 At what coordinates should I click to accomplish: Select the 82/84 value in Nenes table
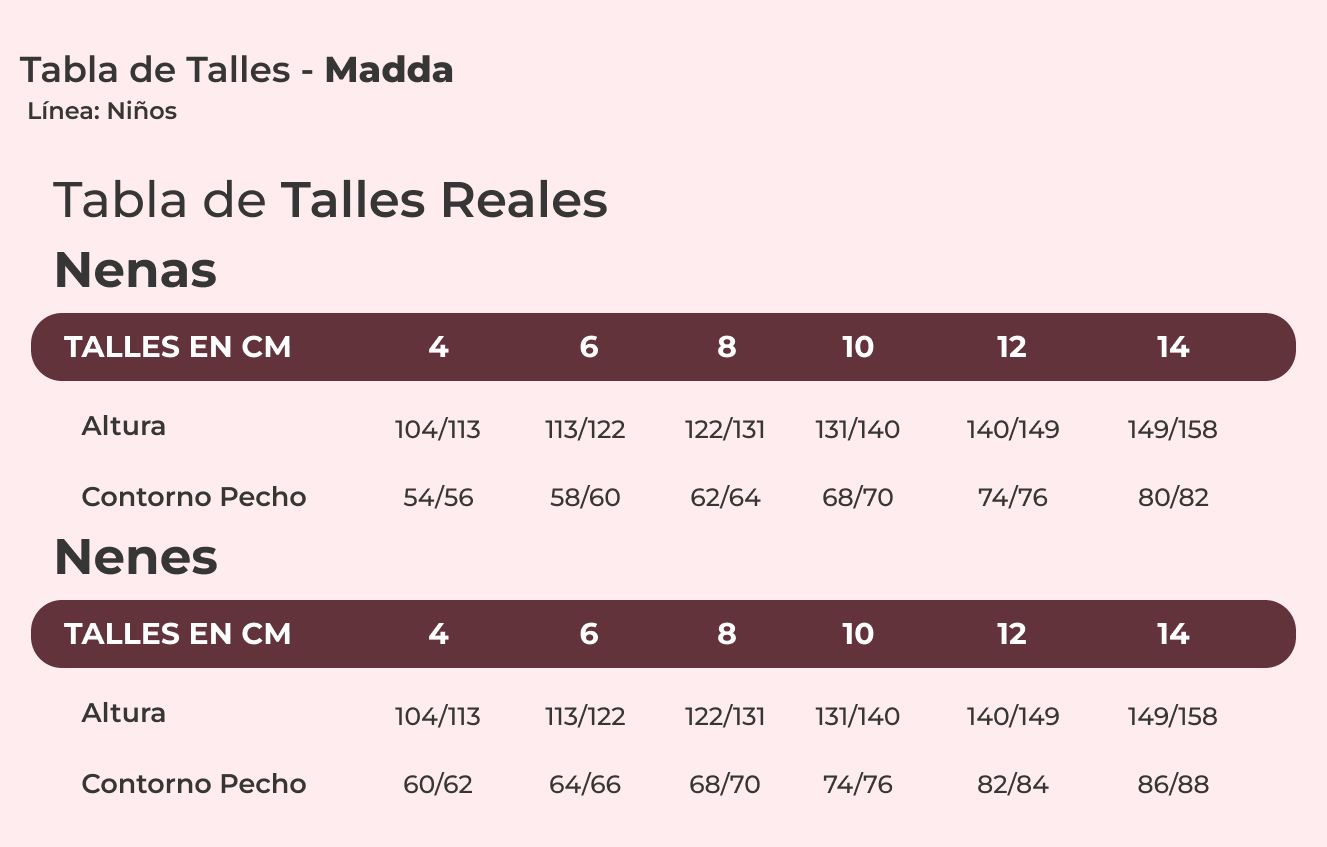[x=1012, y=785]
